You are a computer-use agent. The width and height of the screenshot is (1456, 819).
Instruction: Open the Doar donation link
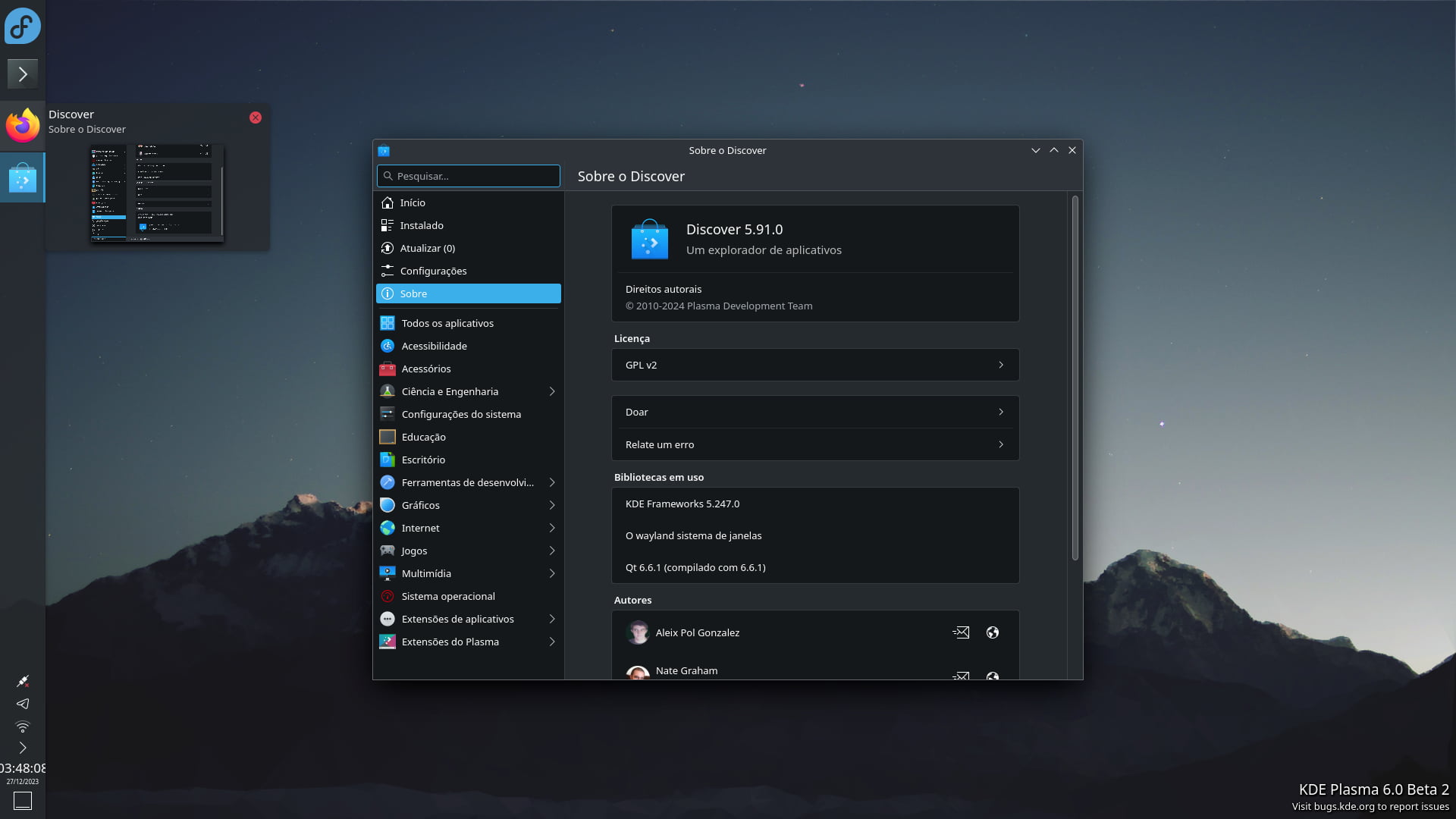point(815,412)
